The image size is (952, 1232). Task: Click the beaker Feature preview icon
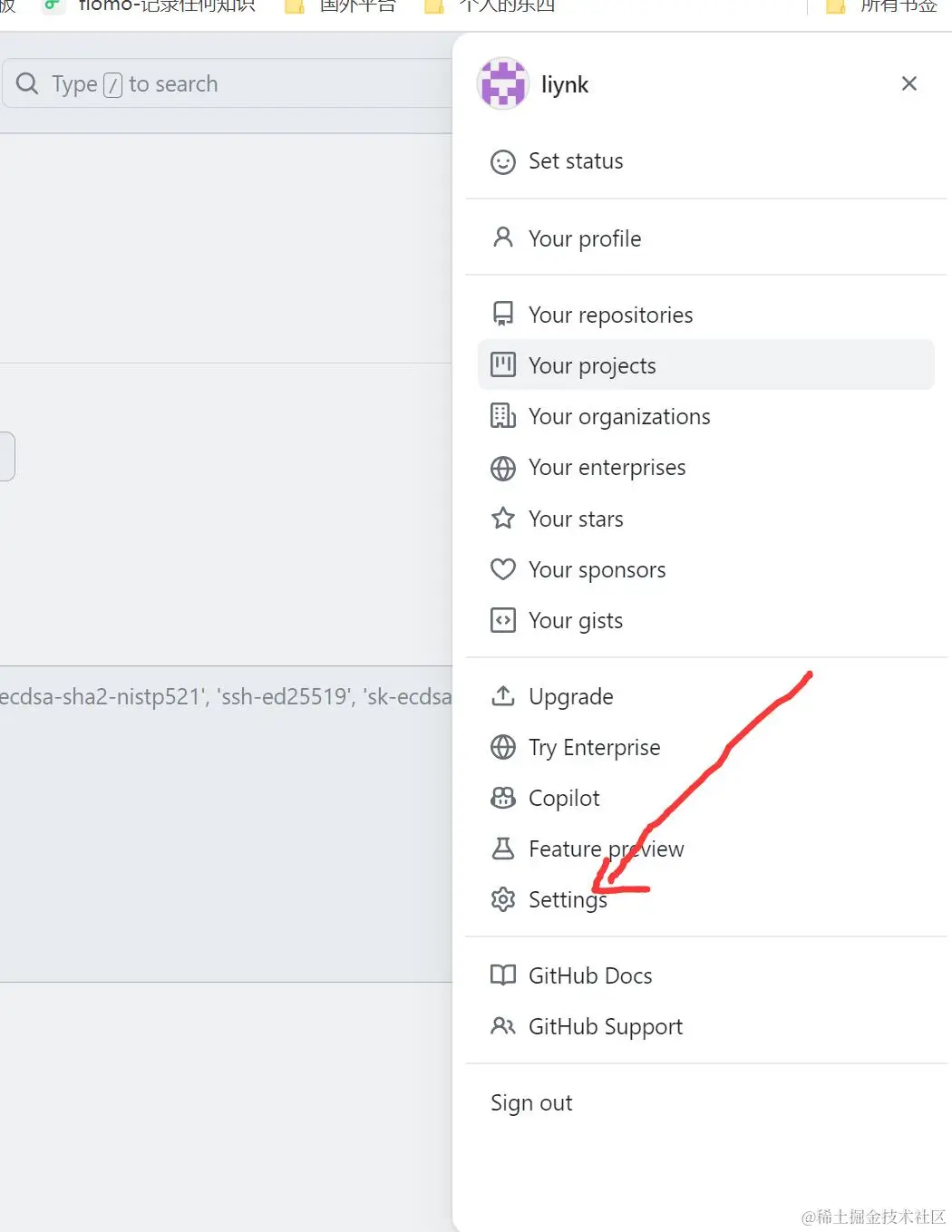click(x=502, y=849)
